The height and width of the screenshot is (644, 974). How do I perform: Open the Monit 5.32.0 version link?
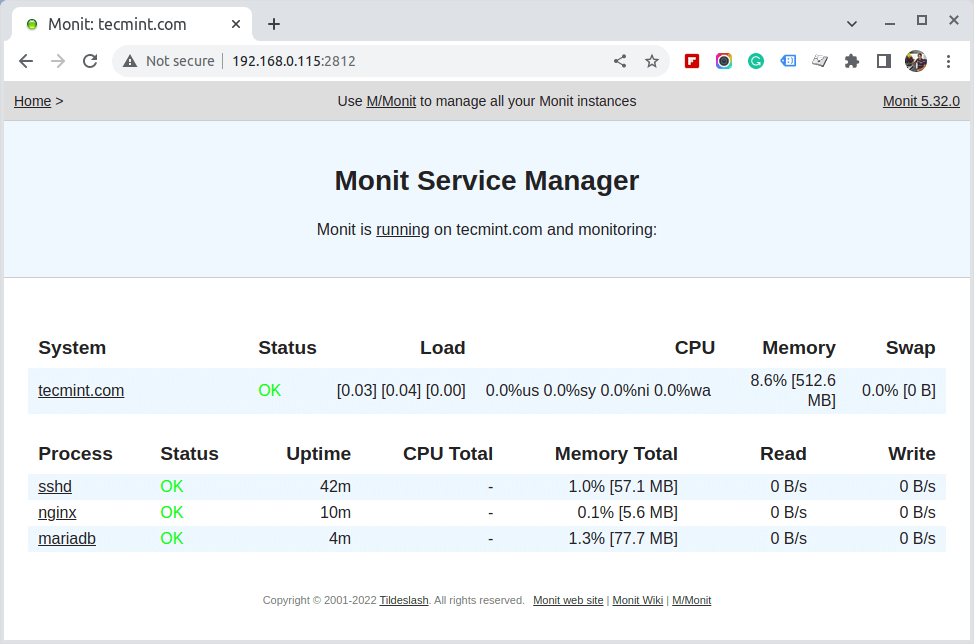tap(920, 101)
